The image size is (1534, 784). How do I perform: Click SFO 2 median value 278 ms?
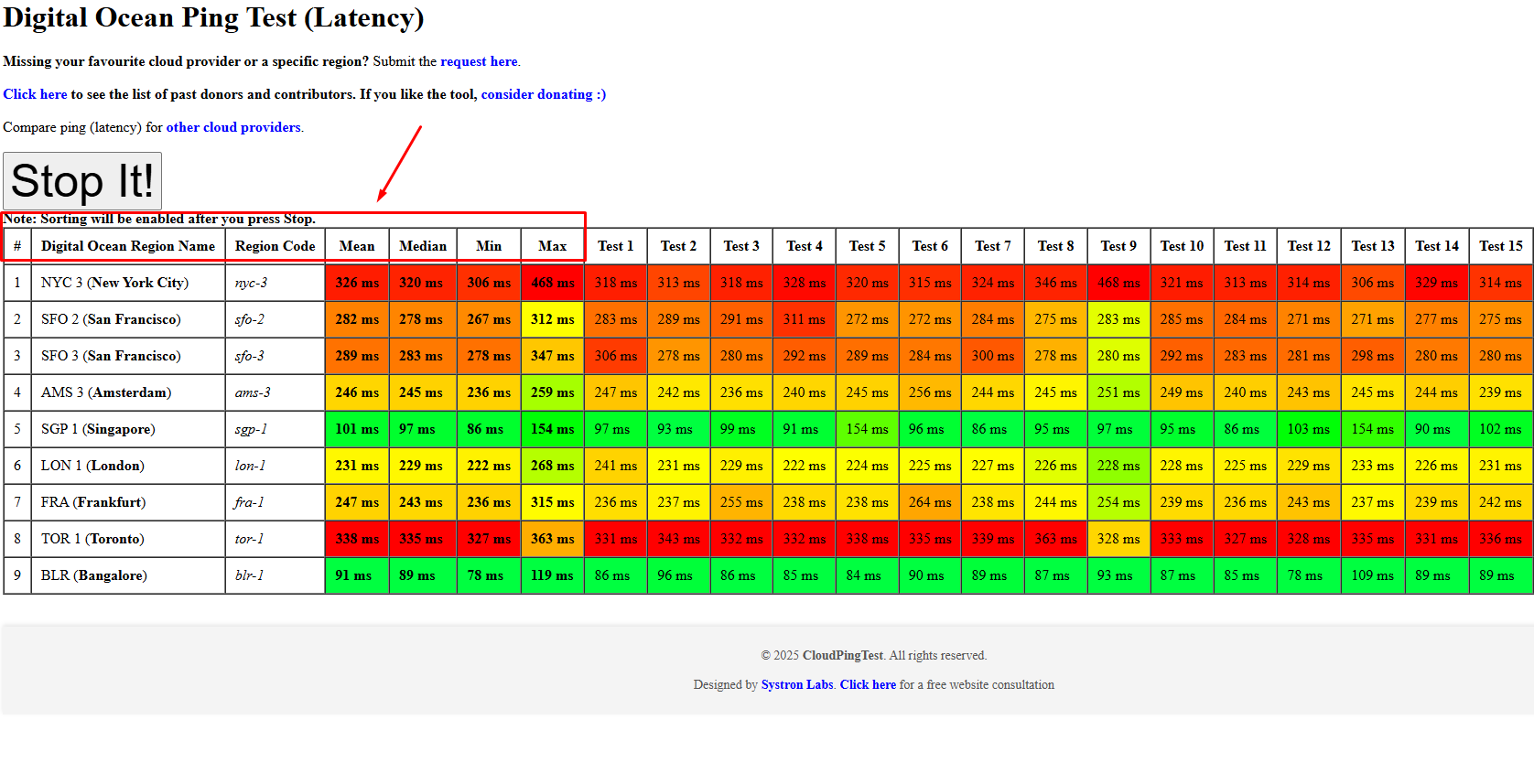(423, 319)
